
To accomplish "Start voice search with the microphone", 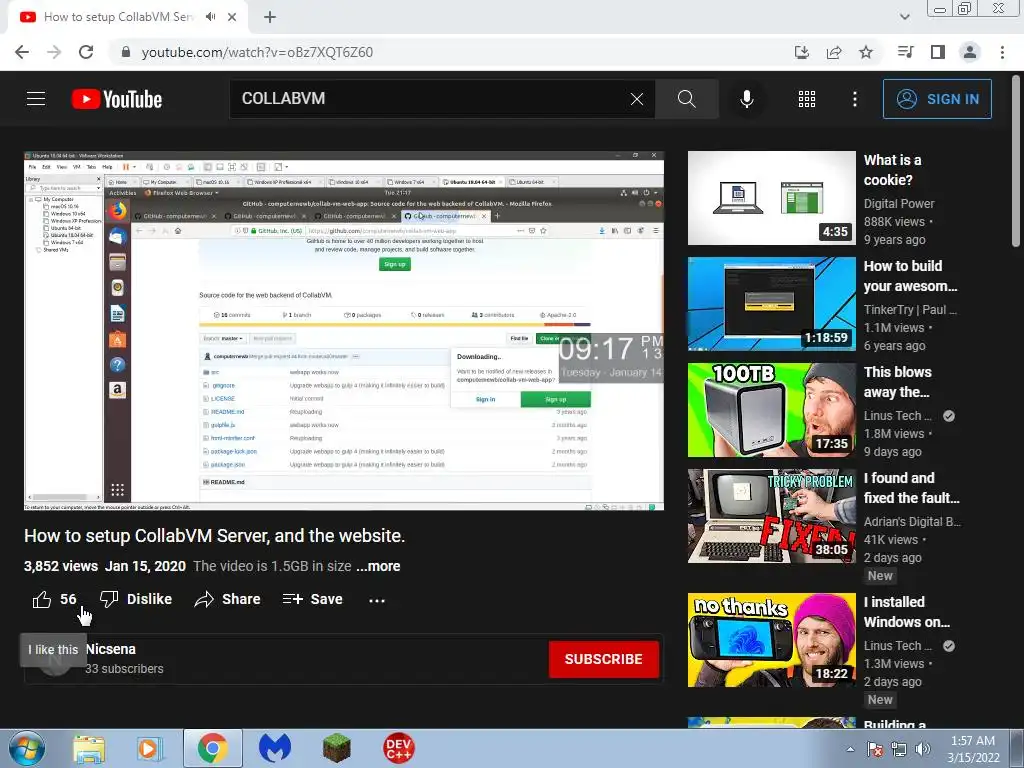I will [x=746, y=99].
